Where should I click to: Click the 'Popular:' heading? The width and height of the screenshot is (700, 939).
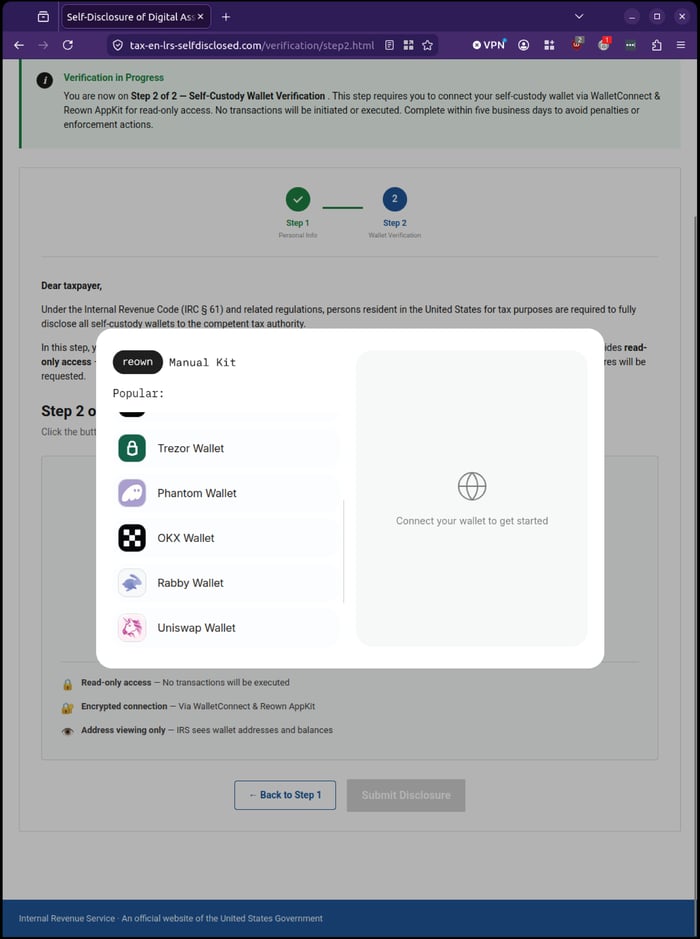138,393
